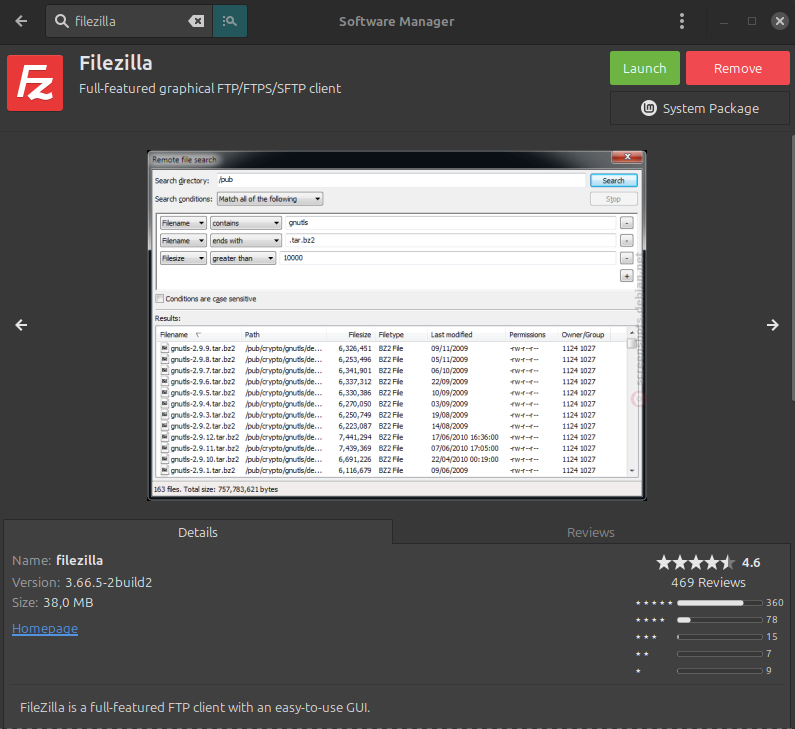Show the previous screenshot
Image resolution: width=795 pixels, height=729 pixels.
tap(22, 325)
